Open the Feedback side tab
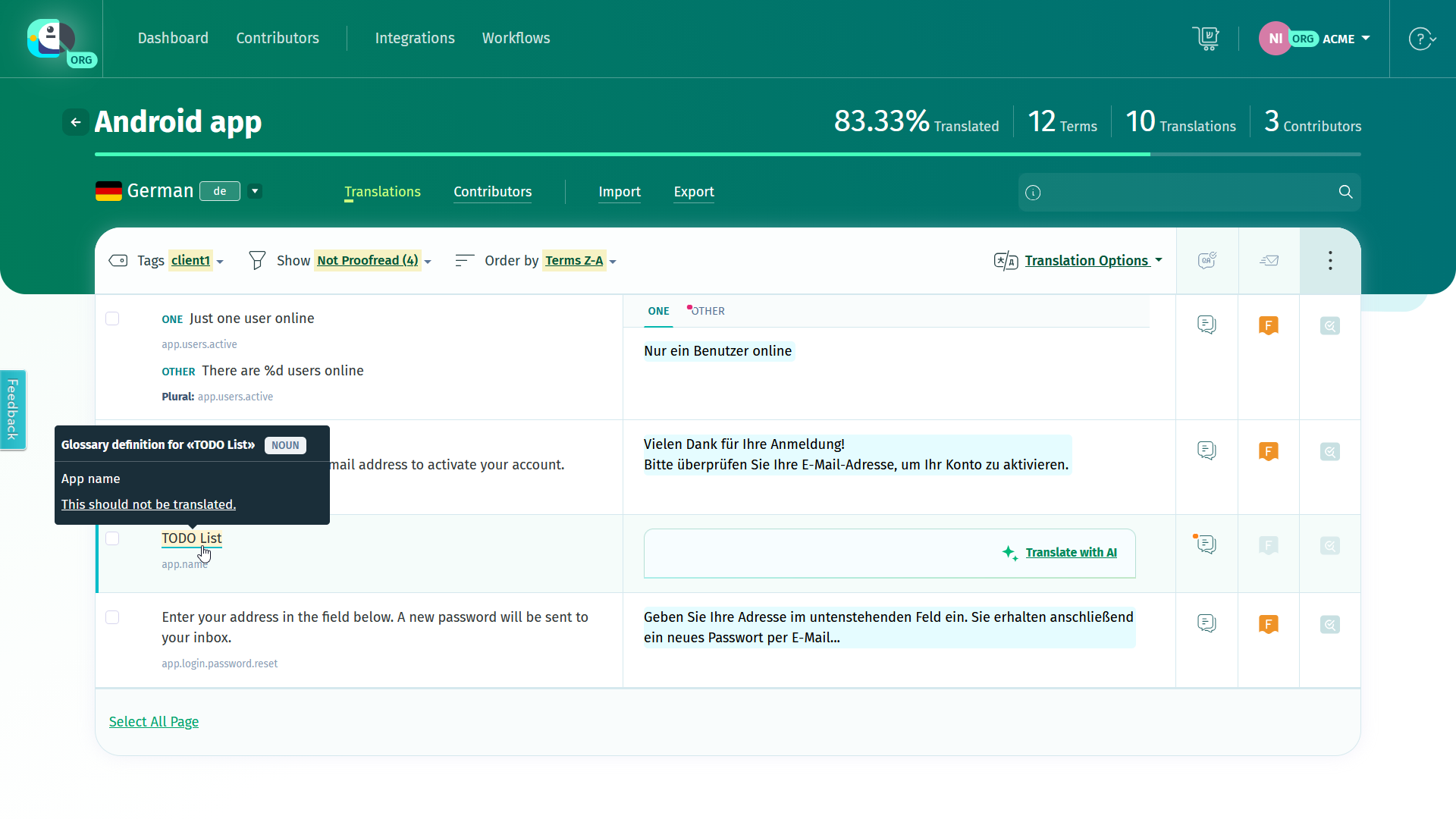 pos(13,409)
